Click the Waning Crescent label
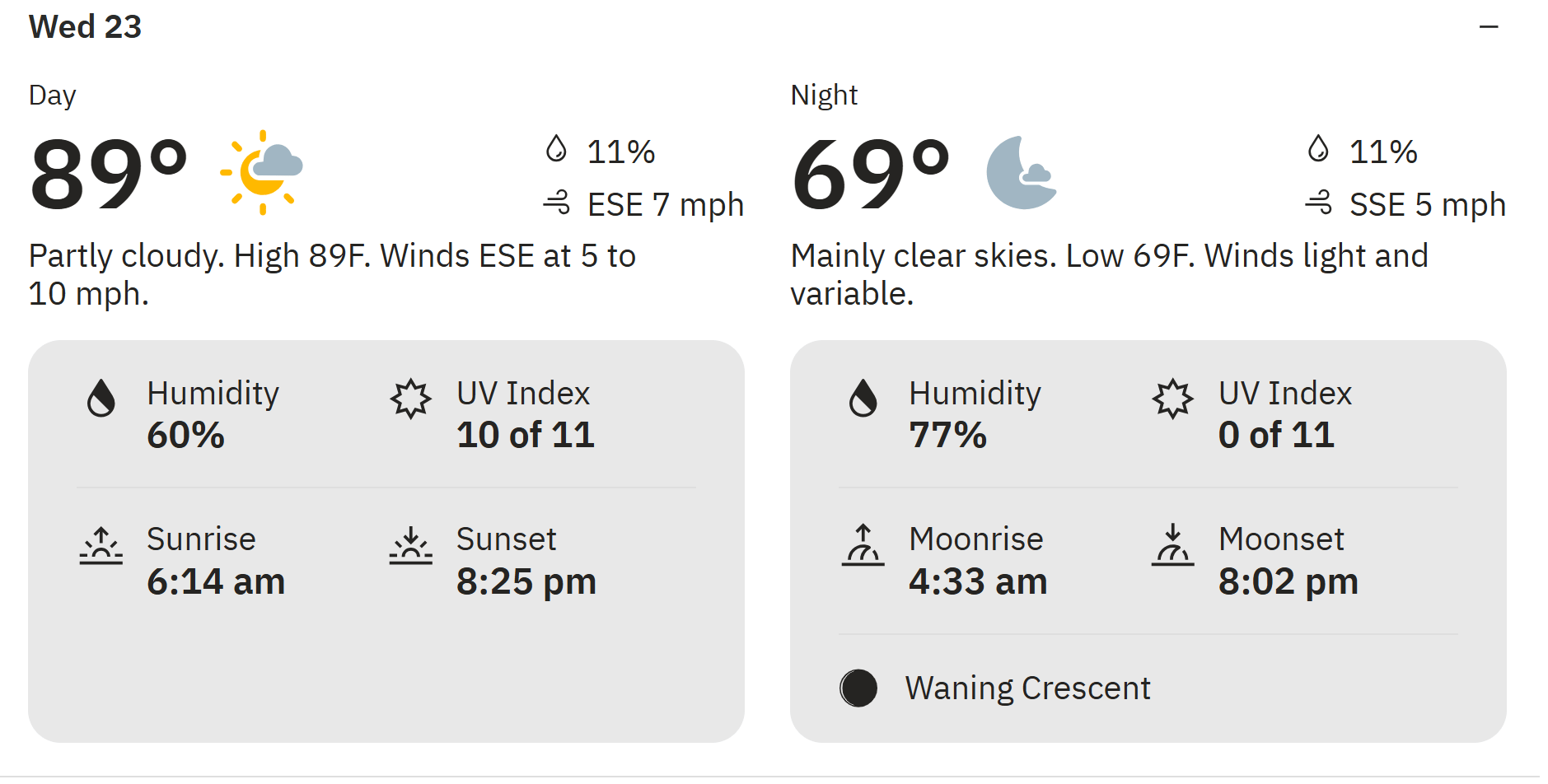This screenshot has width=1548, height=784. coord(1027,688)
